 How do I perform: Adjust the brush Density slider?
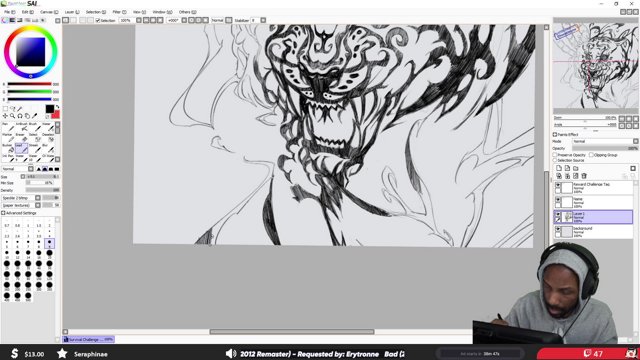click(42, 190)
